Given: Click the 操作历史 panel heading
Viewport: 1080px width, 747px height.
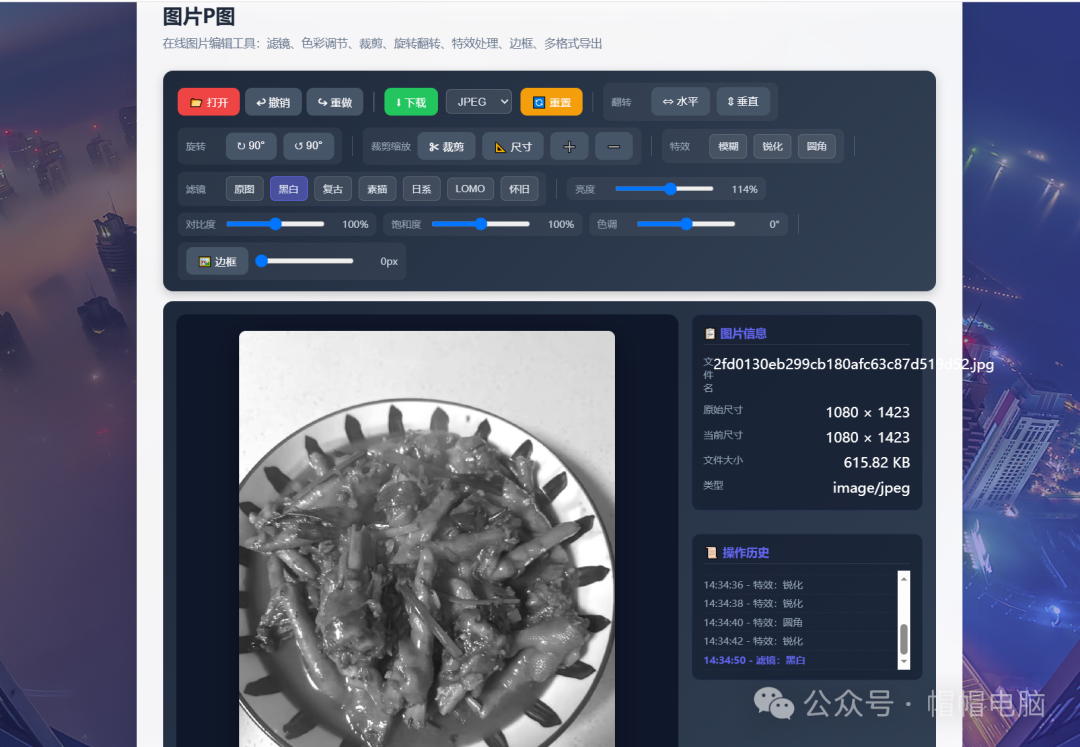Looking at the screenshot, I should pyautogui.click(x=737, y=552).
